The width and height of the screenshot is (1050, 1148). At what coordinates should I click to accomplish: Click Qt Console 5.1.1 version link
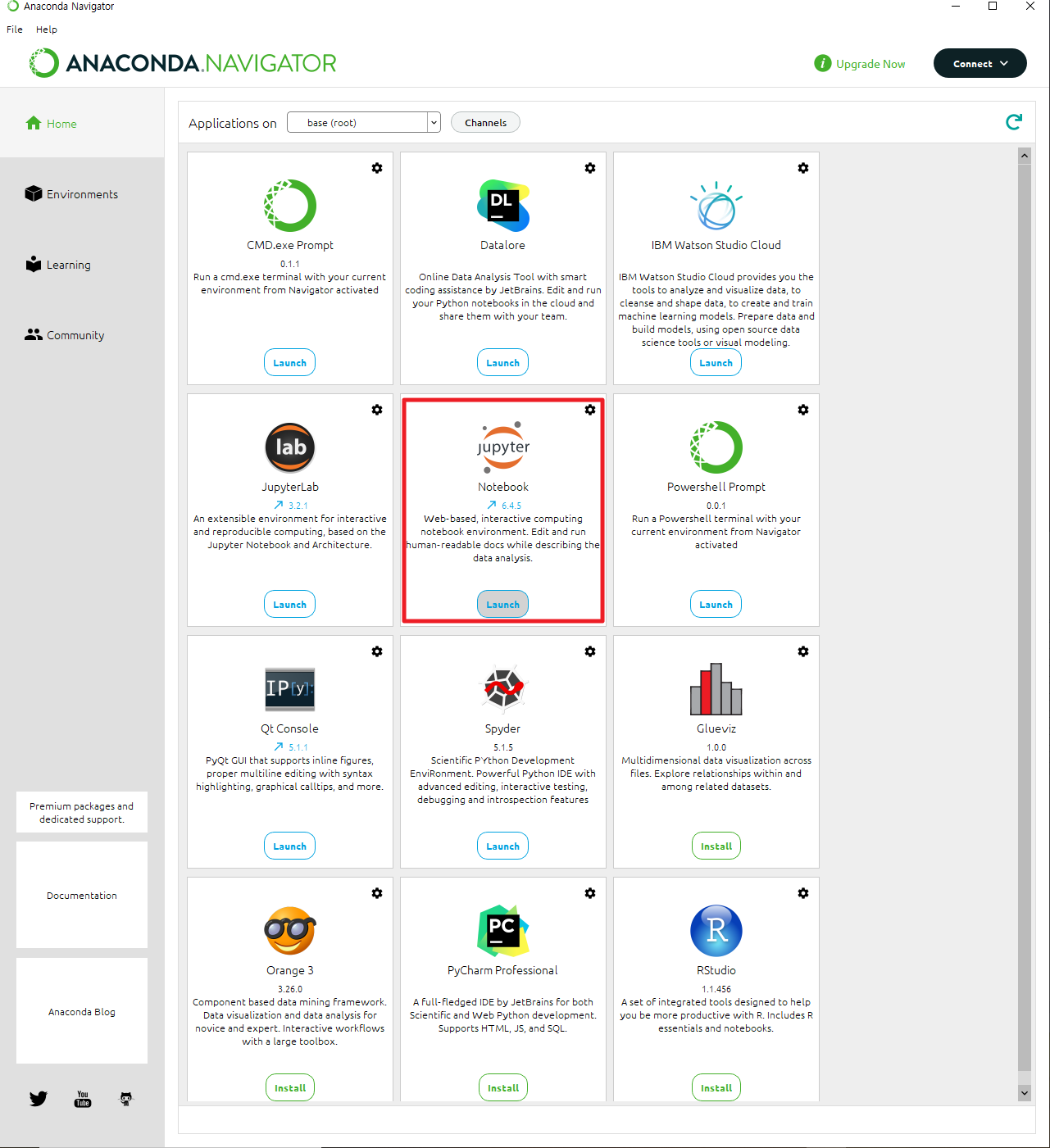291,747
